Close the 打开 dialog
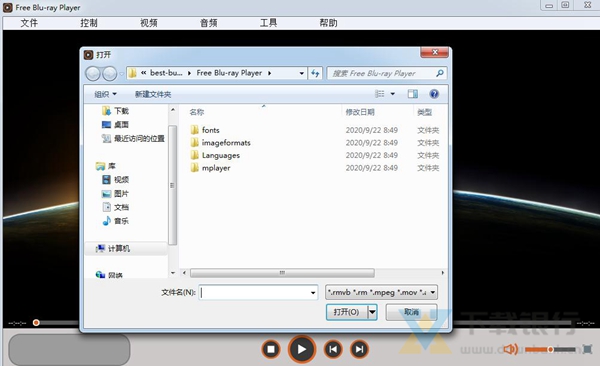 (x=434, y=52)
